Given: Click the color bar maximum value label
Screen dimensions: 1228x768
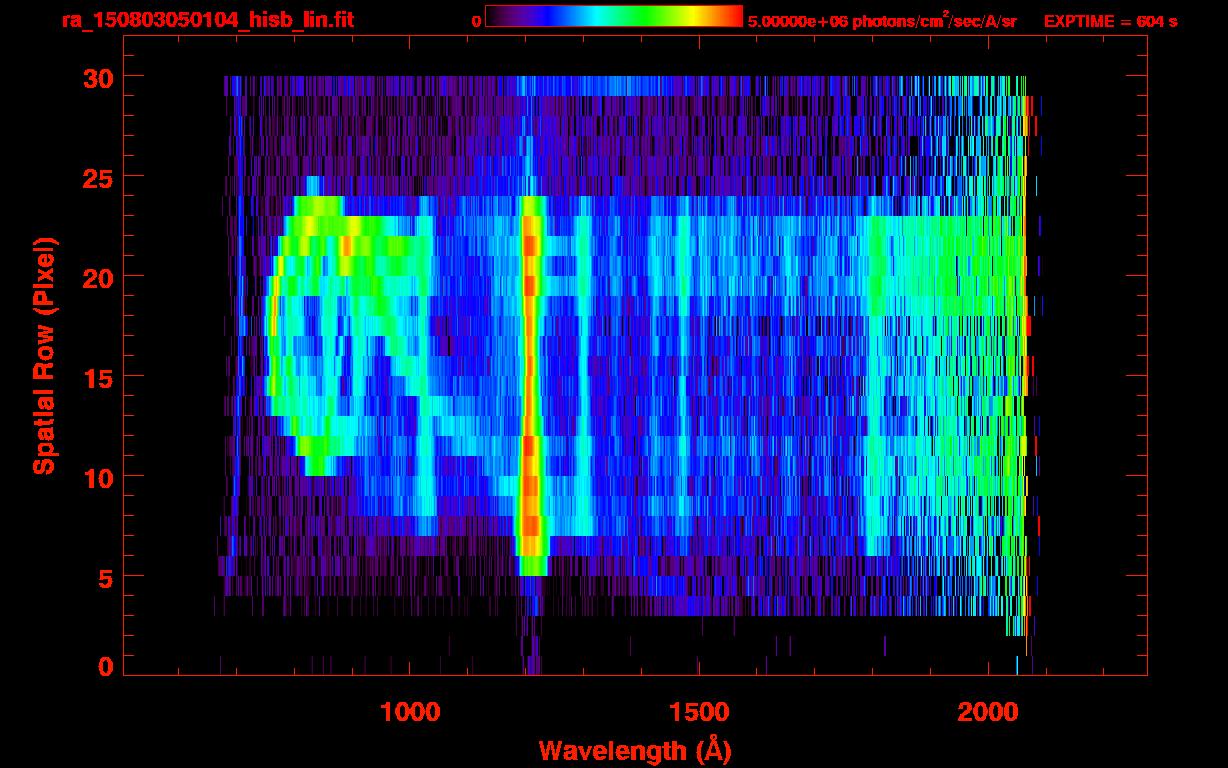Looking at the screenshot, I should 881,21.
